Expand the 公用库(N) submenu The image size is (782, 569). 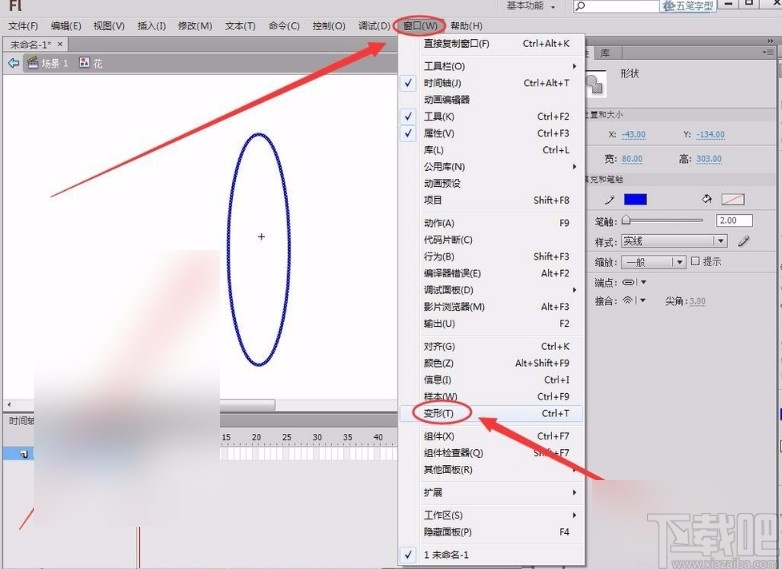coord(491,167)
